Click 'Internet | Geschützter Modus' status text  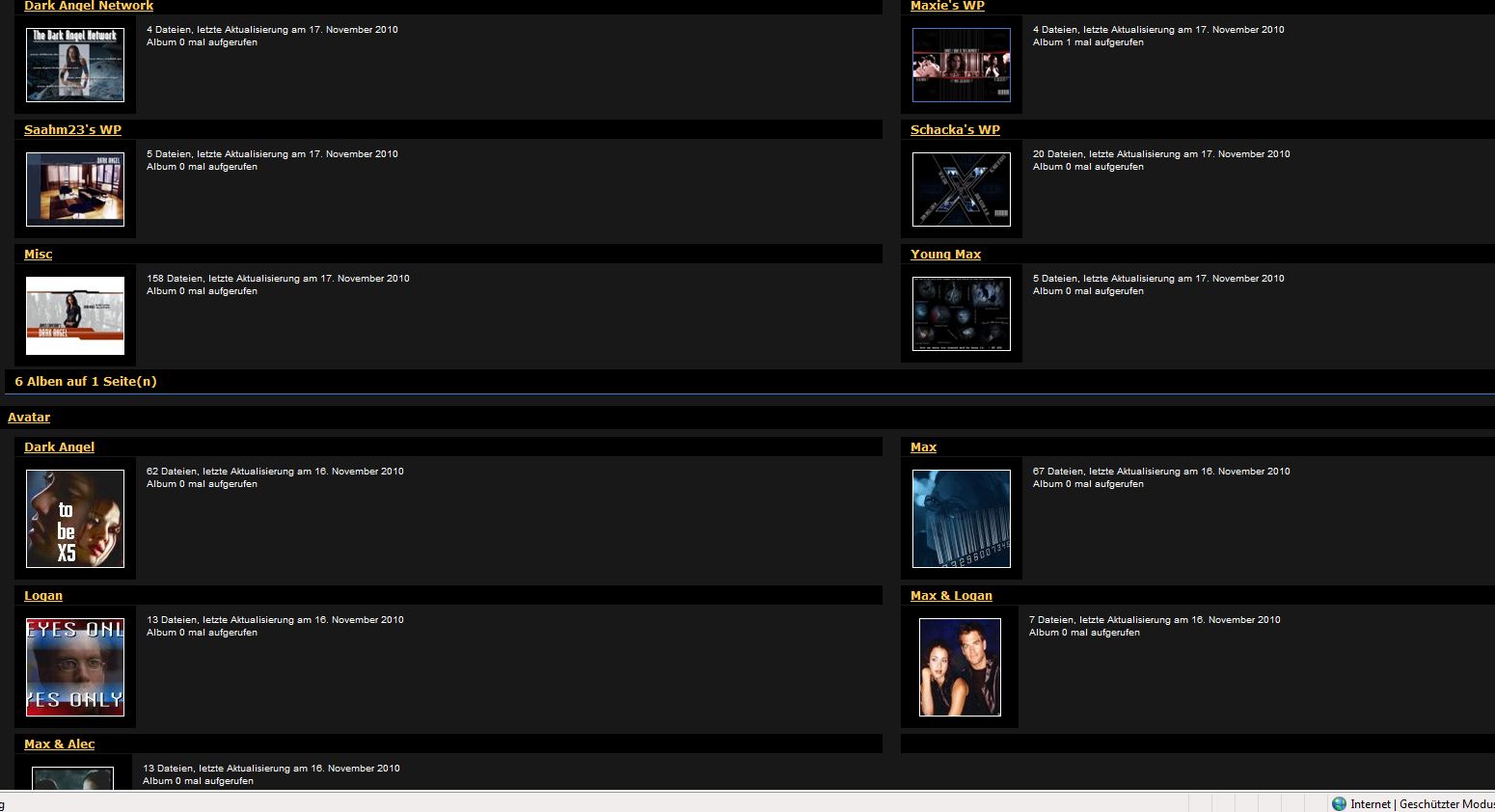click(x=1423, y=804)
